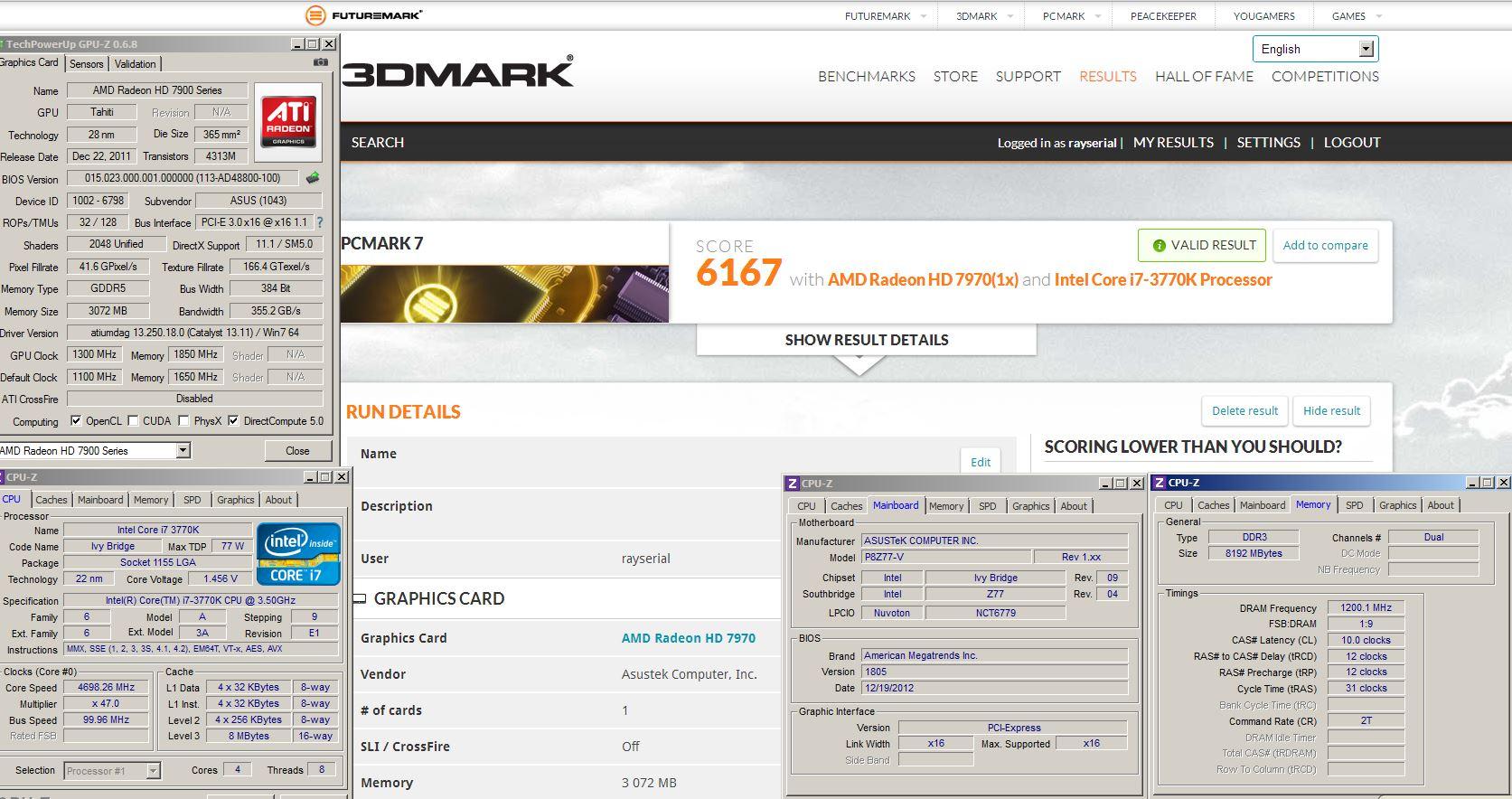Viewport: 1512px width, 799px height.
Task: Toggle the DirectCompute 5.0 checkbox
Action: [233, 420]
